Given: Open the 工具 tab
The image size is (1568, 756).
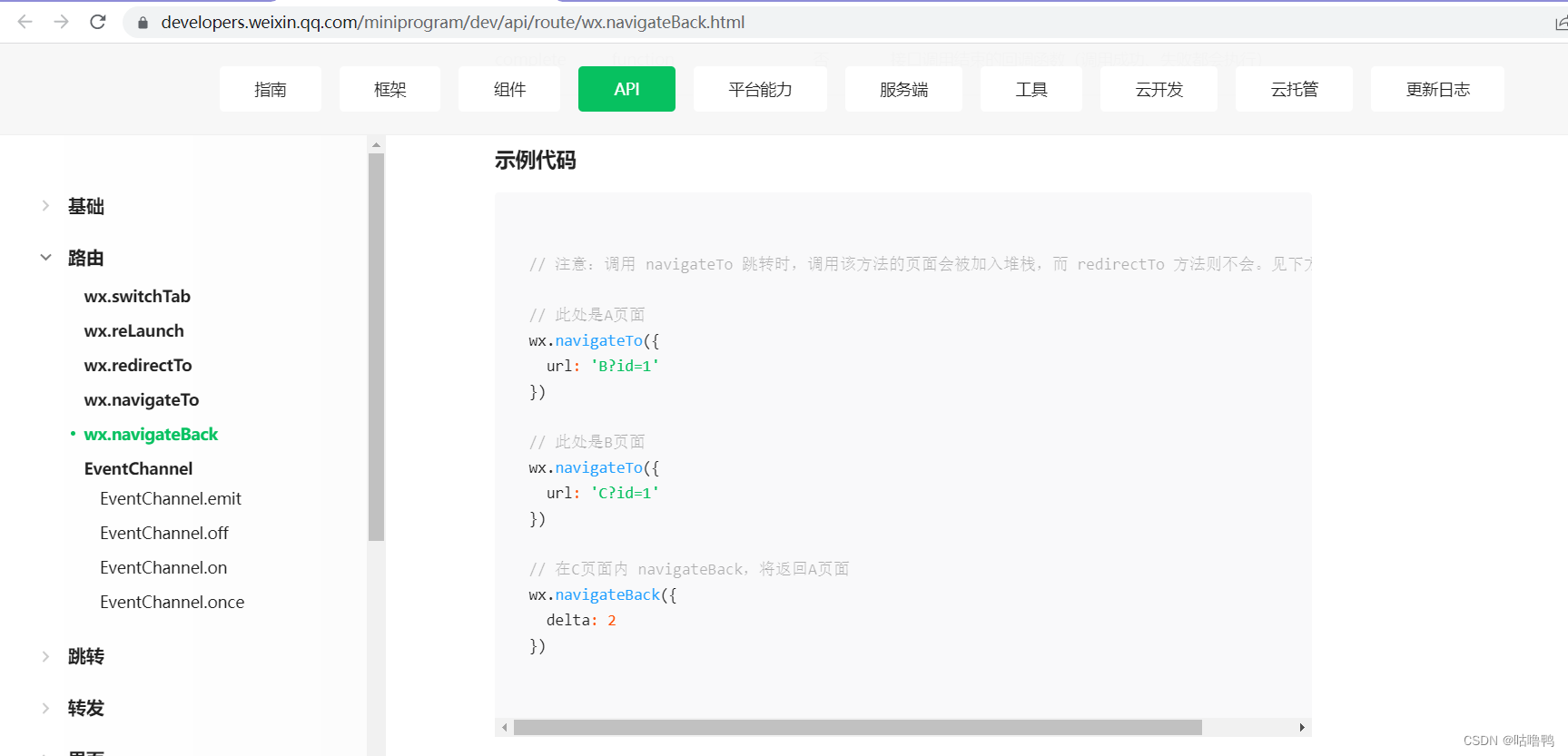Looking at the screenshot, I should (1031, 89).
